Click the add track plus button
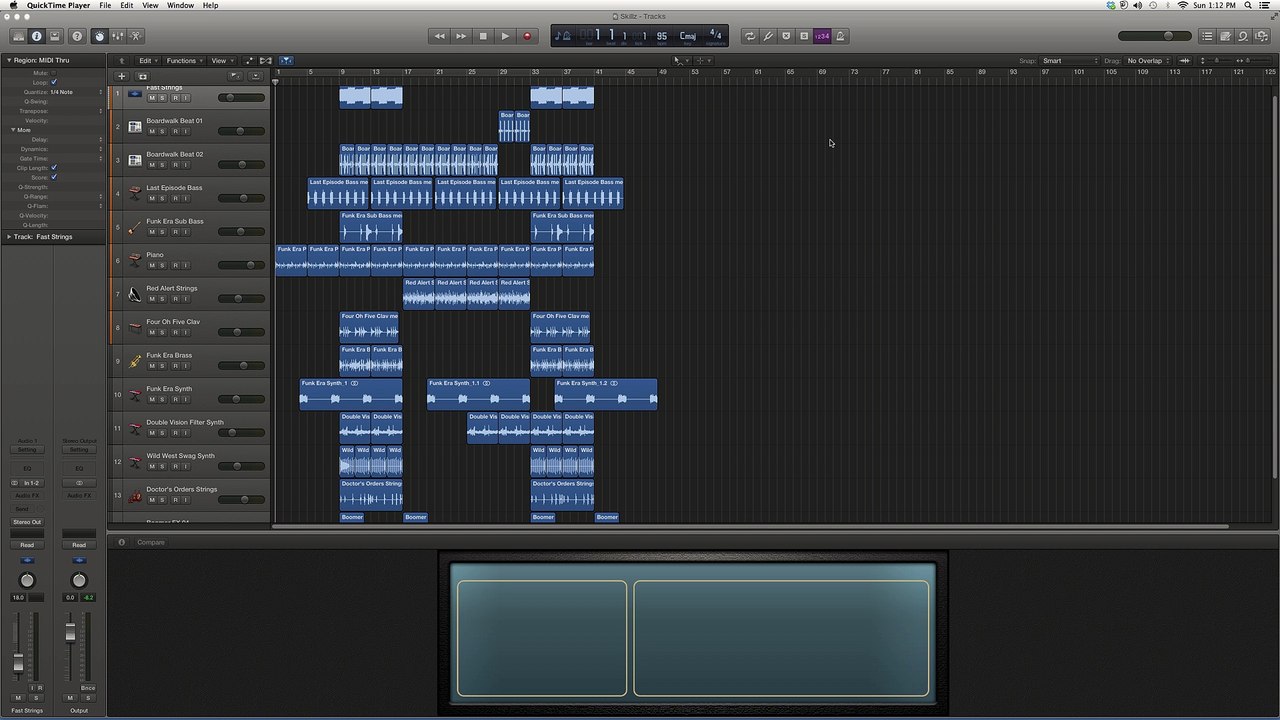The image size is (1280, 720). point(122,76)
